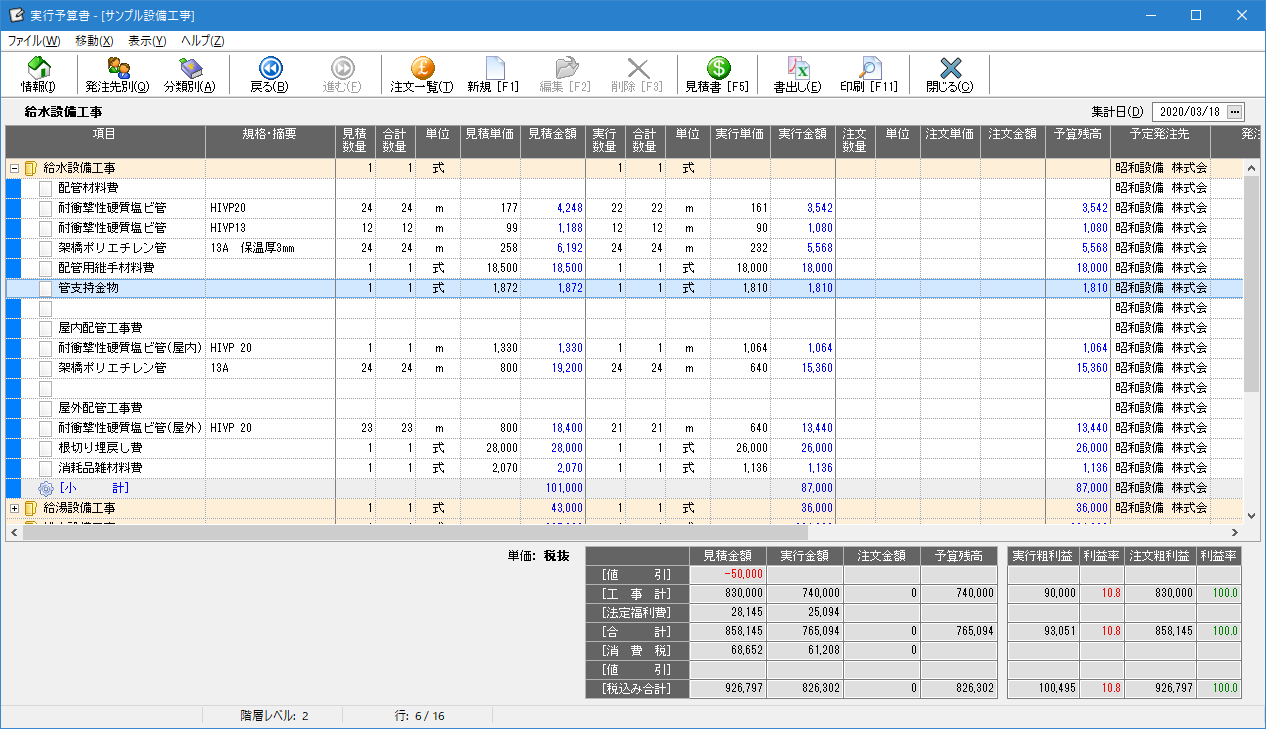Click the 進む(F) forward arrow icon
The height and width of the screenshot is (729, 1266).
click(x=342, y=67)
